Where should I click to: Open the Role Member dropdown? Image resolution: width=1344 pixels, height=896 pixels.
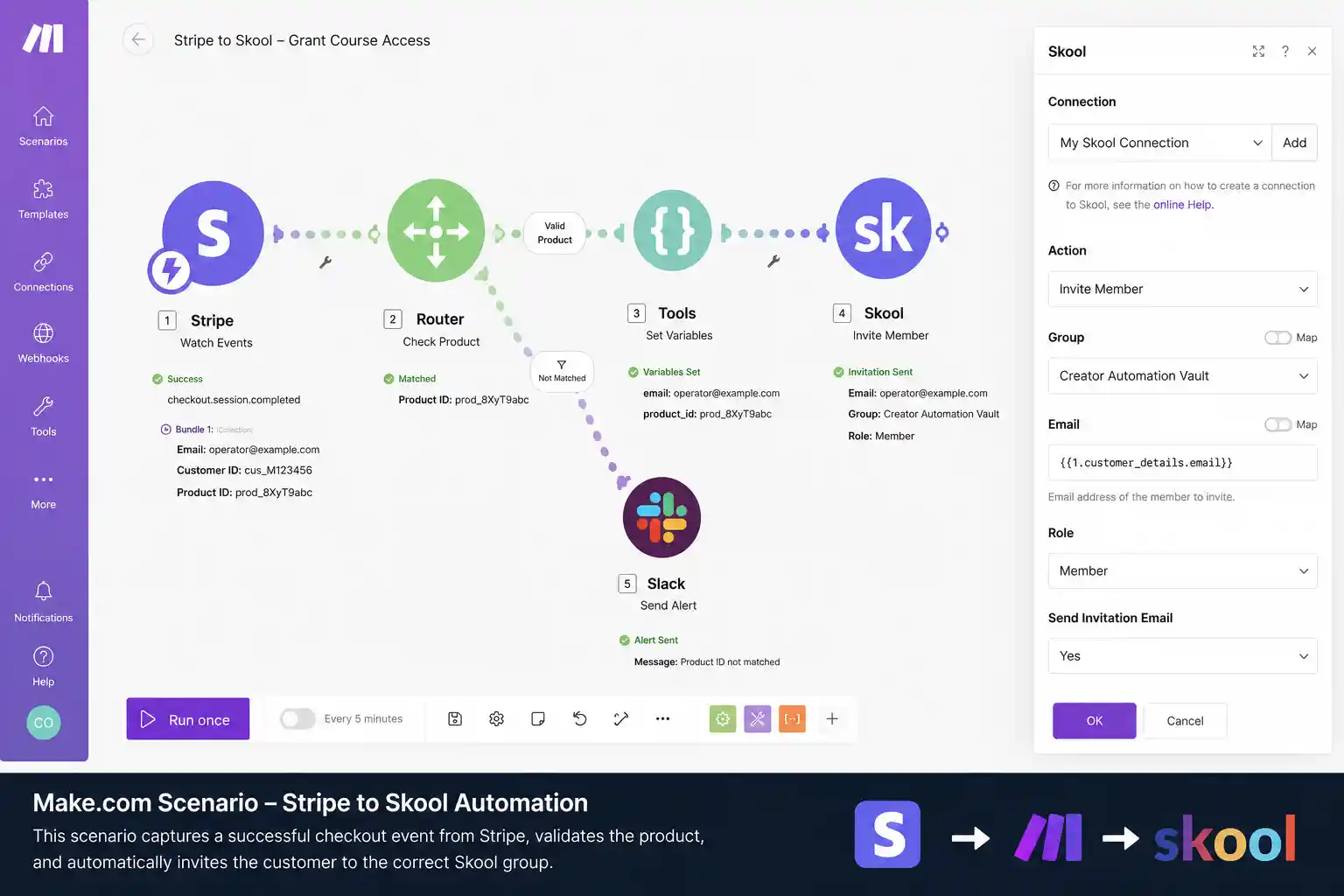pos(1183,570)
